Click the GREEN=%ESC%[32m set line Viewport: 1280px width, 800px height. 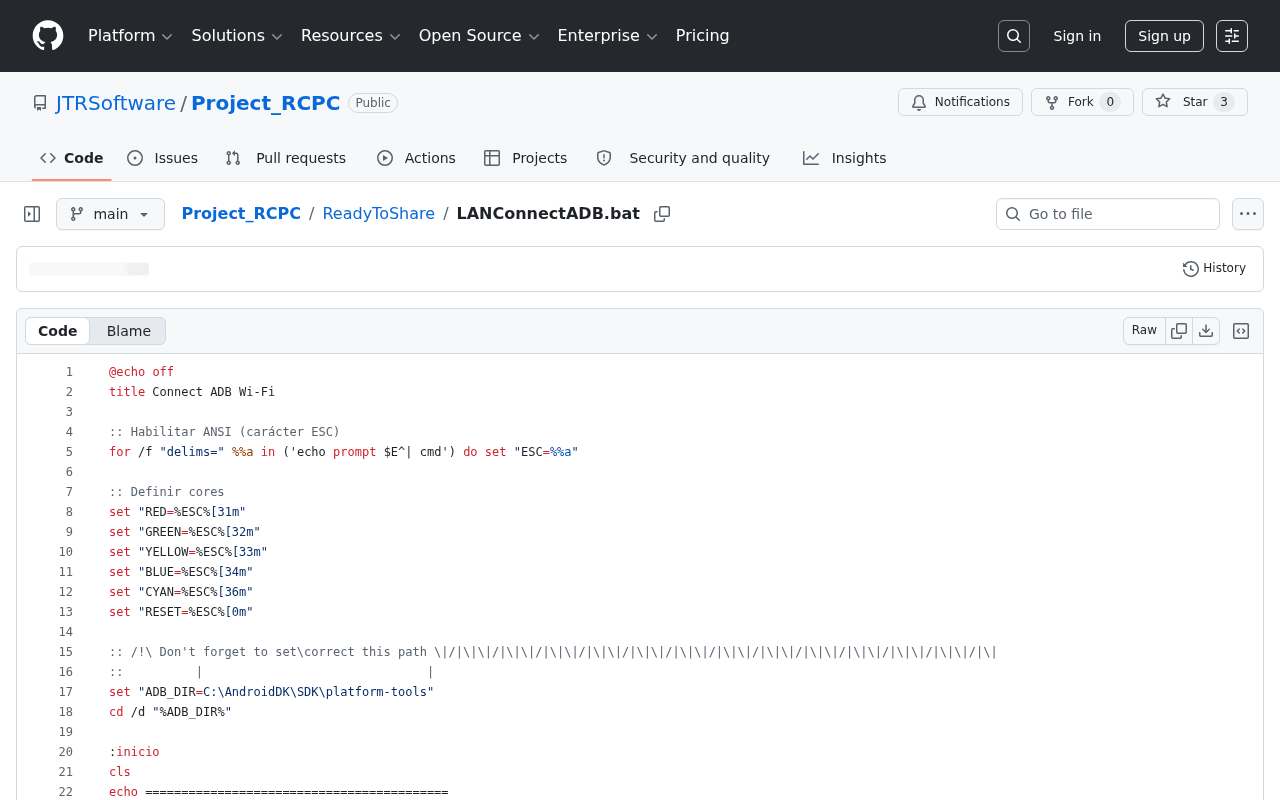coord(185,532)
